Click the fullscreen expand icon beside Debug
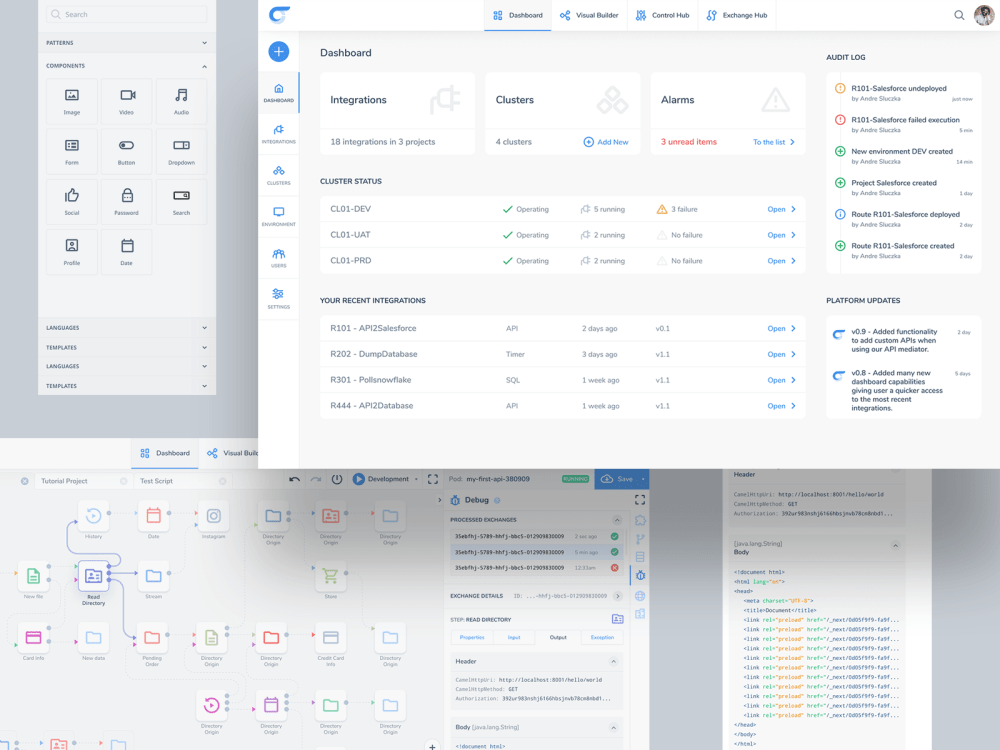Viewport: 1000px width, 750px height. point(641,500)
